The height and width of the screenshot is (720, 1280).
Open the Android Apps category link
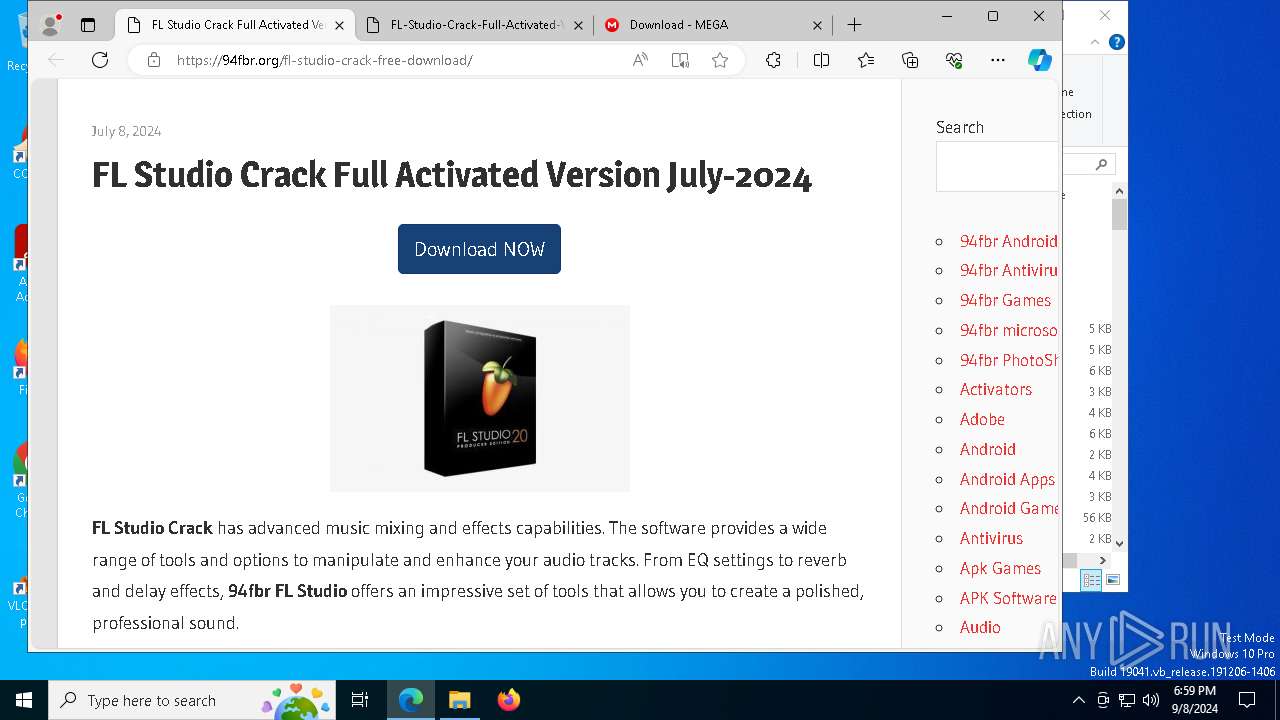click(x=1007, y=479)
